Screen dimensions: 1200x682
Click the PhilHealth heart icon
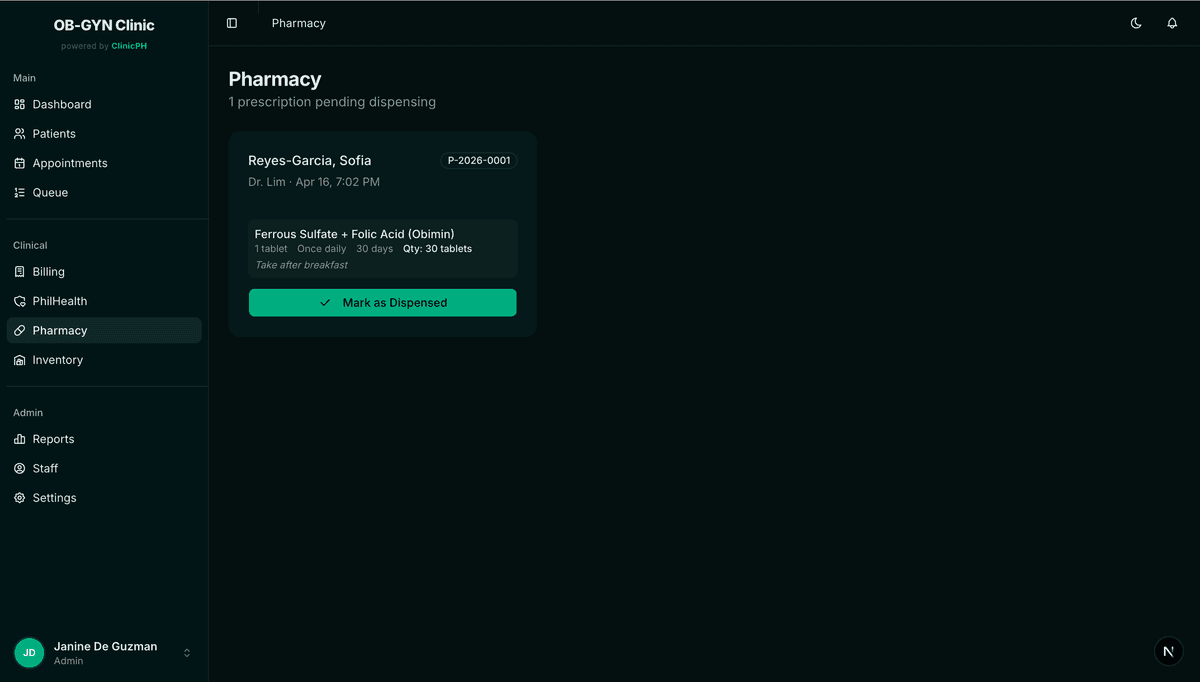click(x=20, y=301)
